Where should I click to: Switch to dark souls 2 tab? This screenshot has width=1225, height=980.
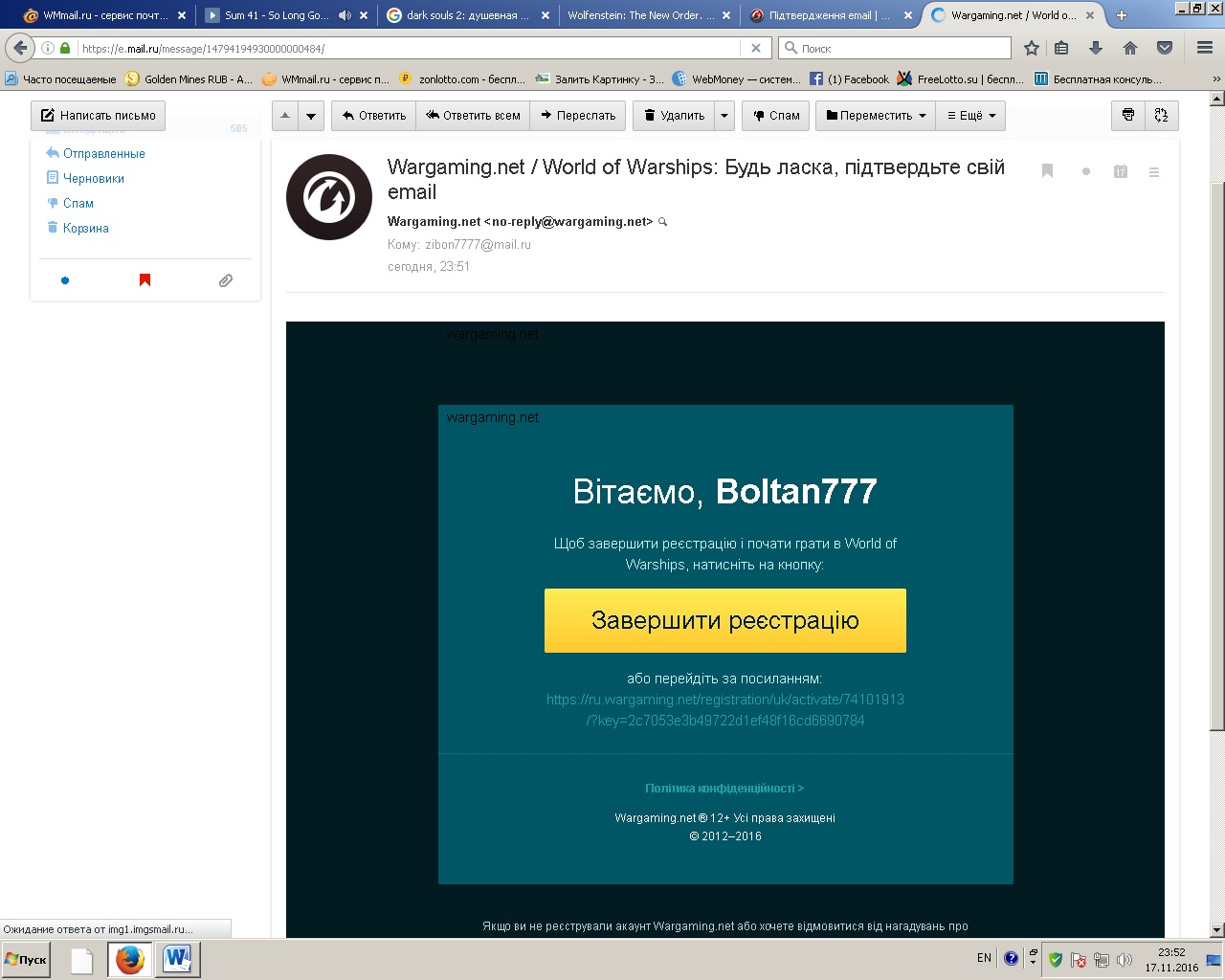coord(467,15)
